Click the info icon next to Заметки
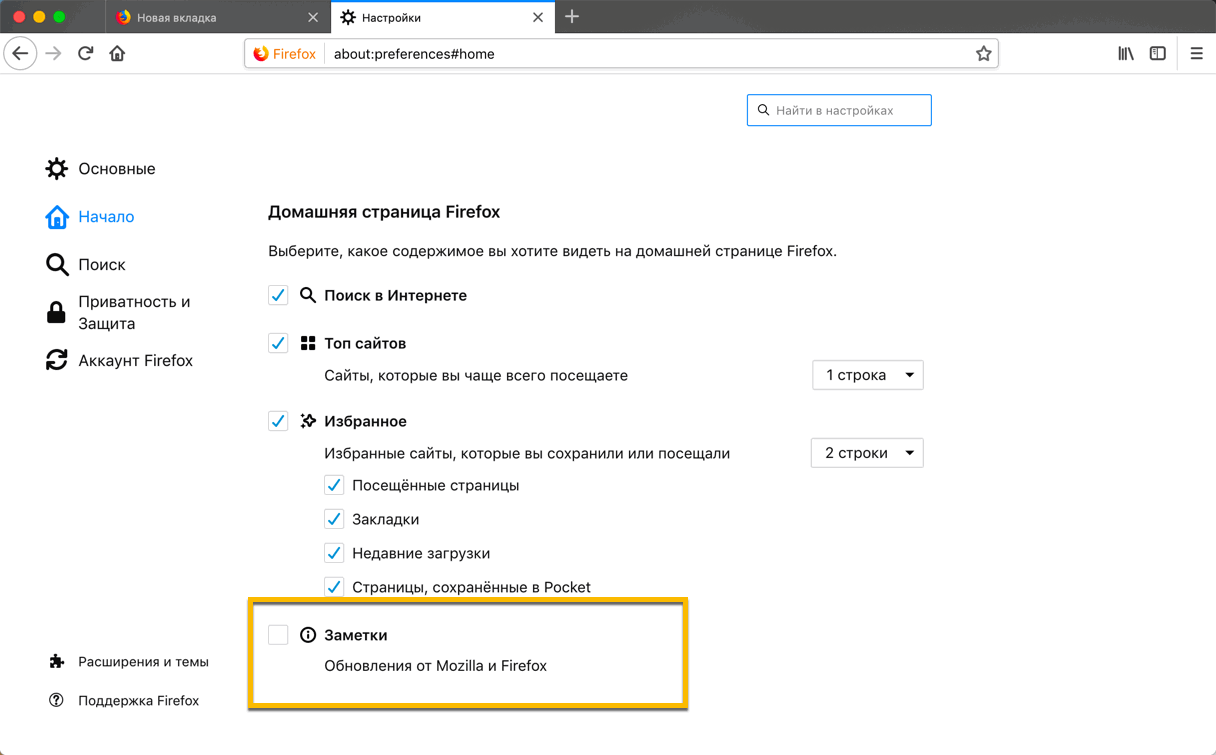This screenshot has width=1216, height=755. (307, 633)
